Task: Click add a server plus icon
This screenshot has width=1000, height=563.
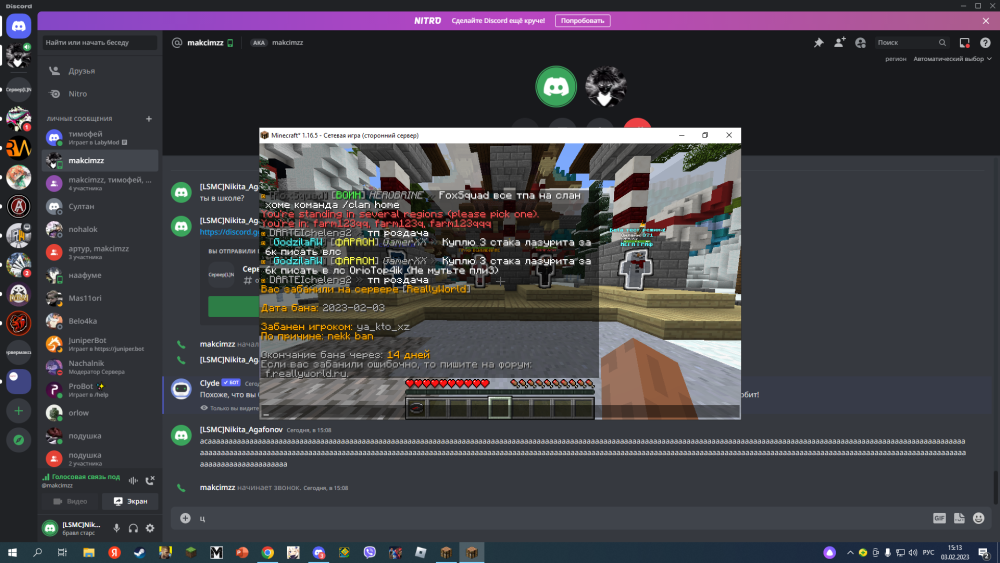Action: [x=18, y=411]
